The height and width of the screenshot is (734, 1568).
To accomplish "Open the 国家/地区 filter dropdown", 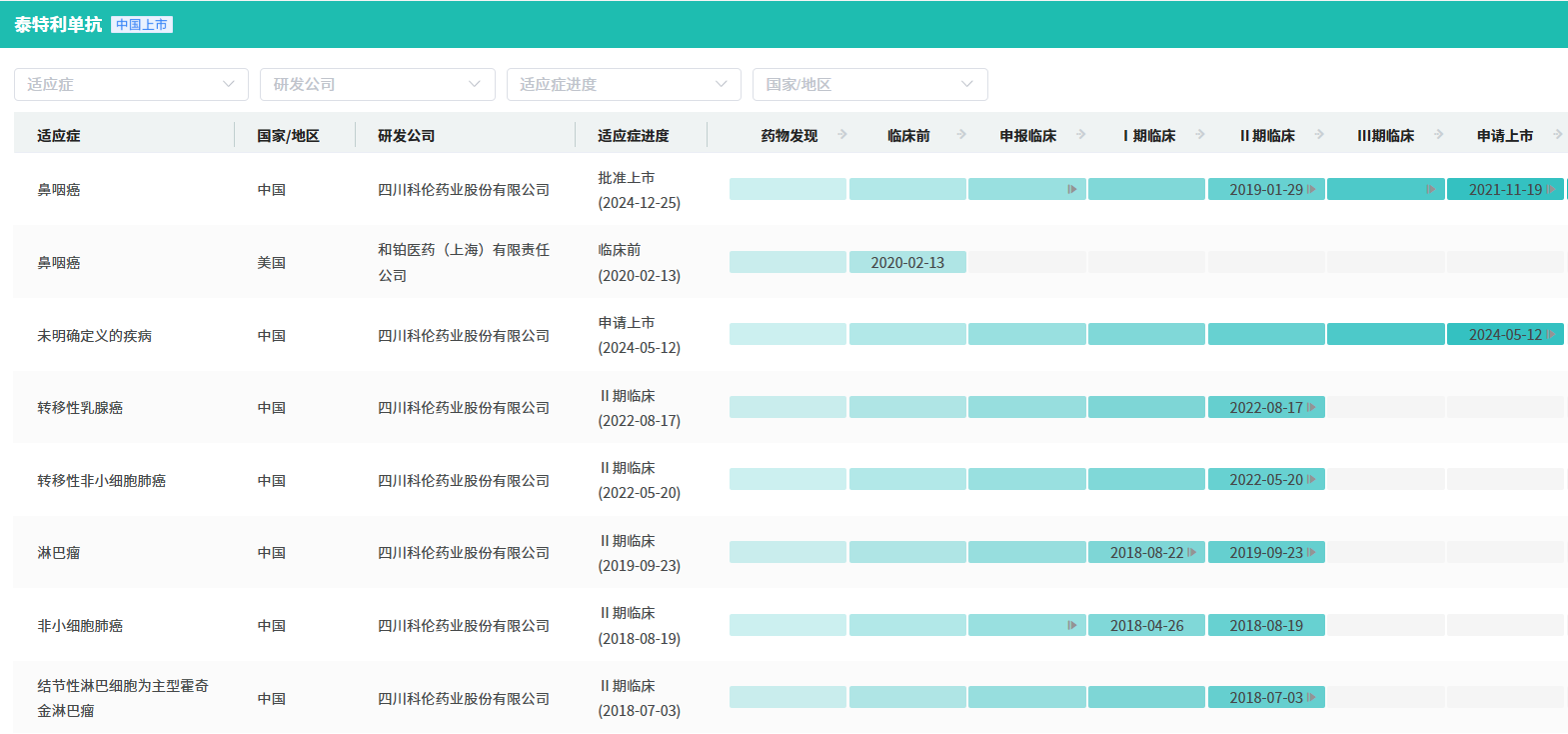I will [869, 85].
